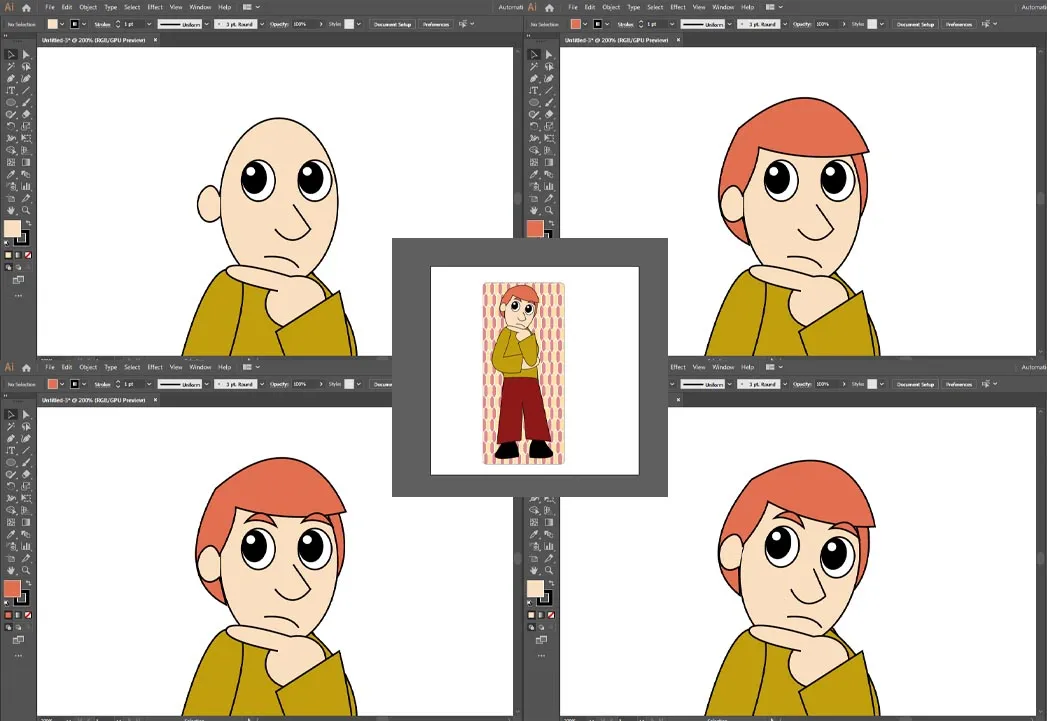Viewport: 1047px width, 721px height.
Task: Click Document Setup button in top-right window
Action: click(x=915, y=24)
